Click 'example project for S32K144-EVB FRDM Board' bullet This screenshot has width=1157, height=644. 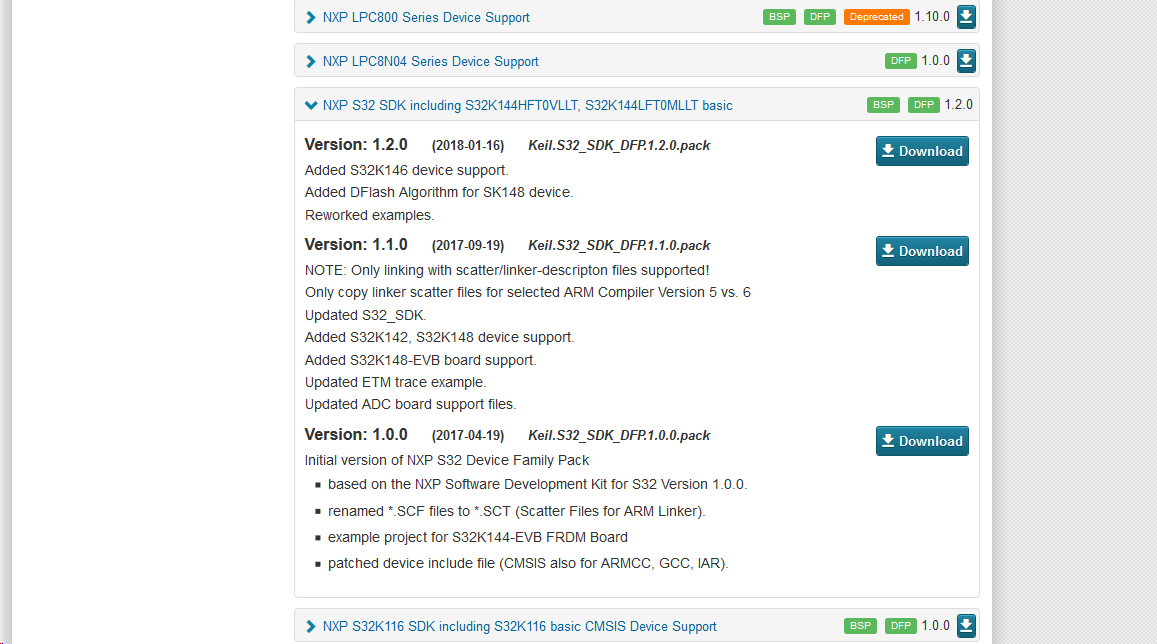477,537
